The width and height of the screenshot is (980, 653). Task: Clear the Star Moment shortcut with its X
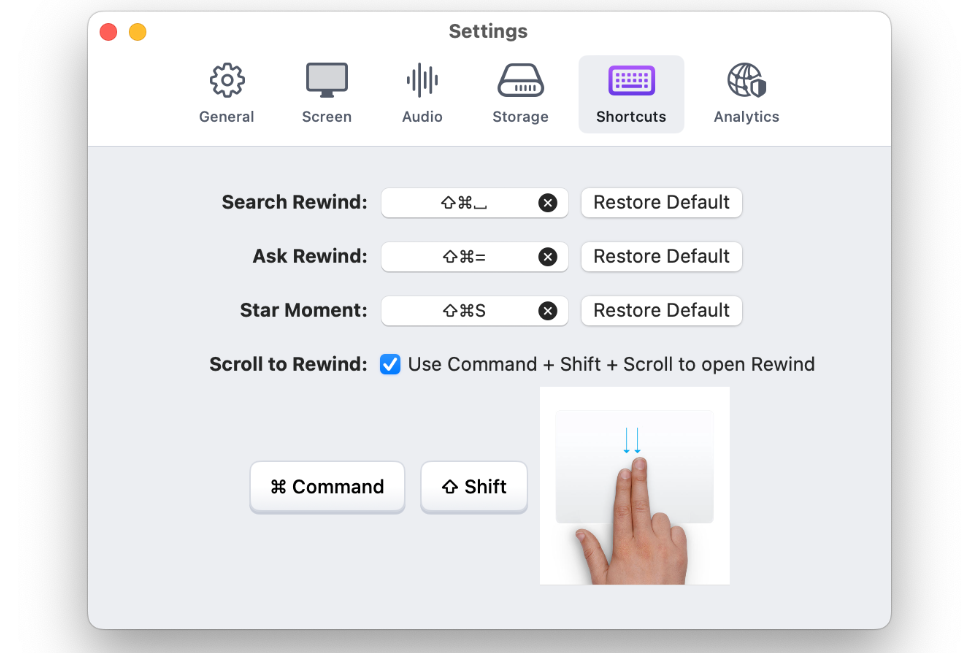point(548,311)
